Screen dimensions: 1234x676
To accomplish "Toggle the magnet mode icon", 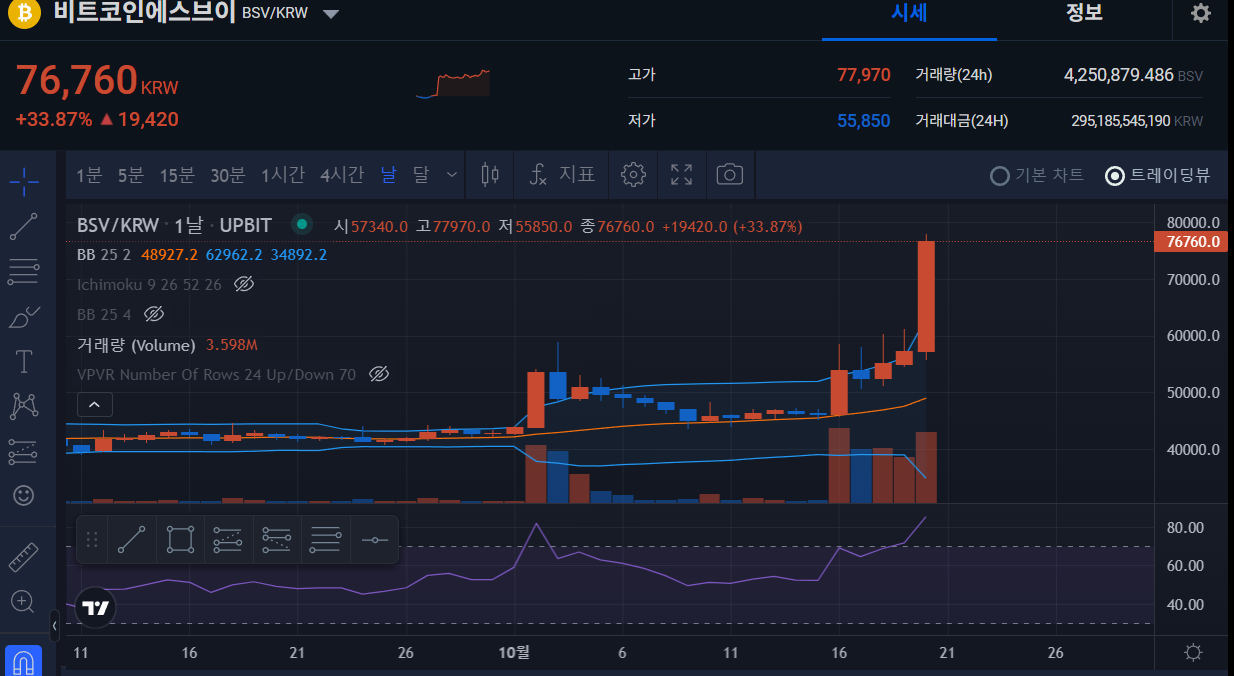I will pyautogui.click(x=24, y=662).
